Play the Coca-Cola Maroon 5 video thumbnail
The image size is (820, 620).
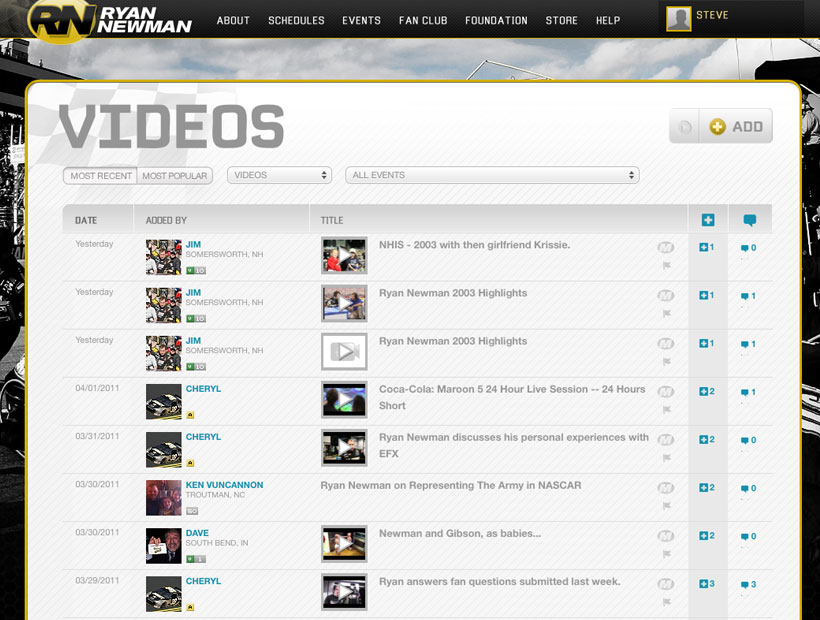(x=344, y=400)
